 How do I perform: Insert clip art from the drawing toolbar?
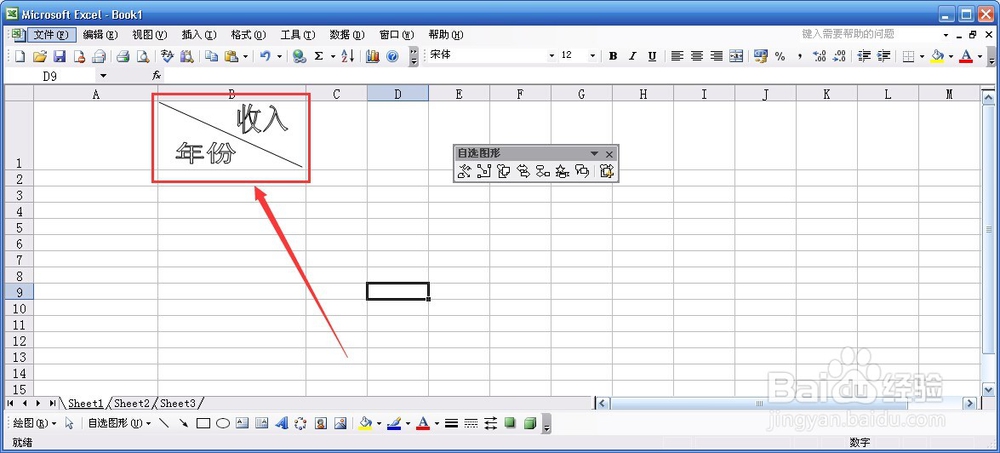click(321, 423)
